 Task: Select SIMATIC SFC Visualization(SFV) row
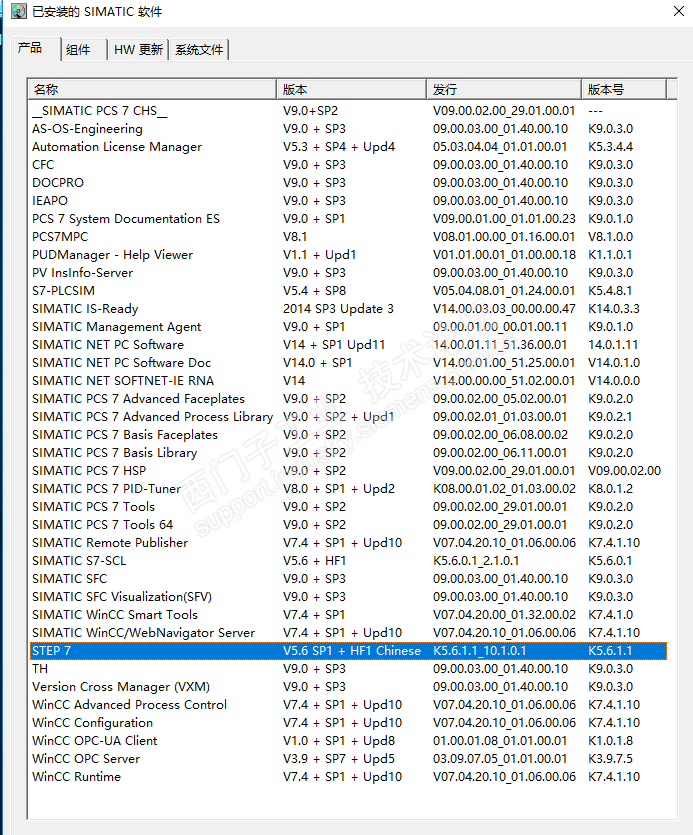pos(348,597)
